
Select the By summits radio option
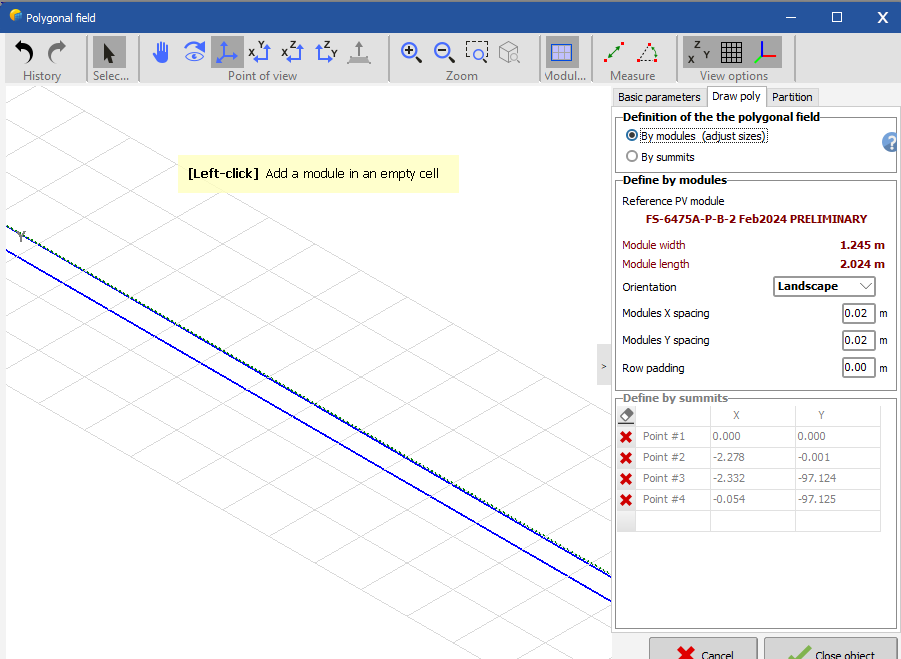pos(632,156)
